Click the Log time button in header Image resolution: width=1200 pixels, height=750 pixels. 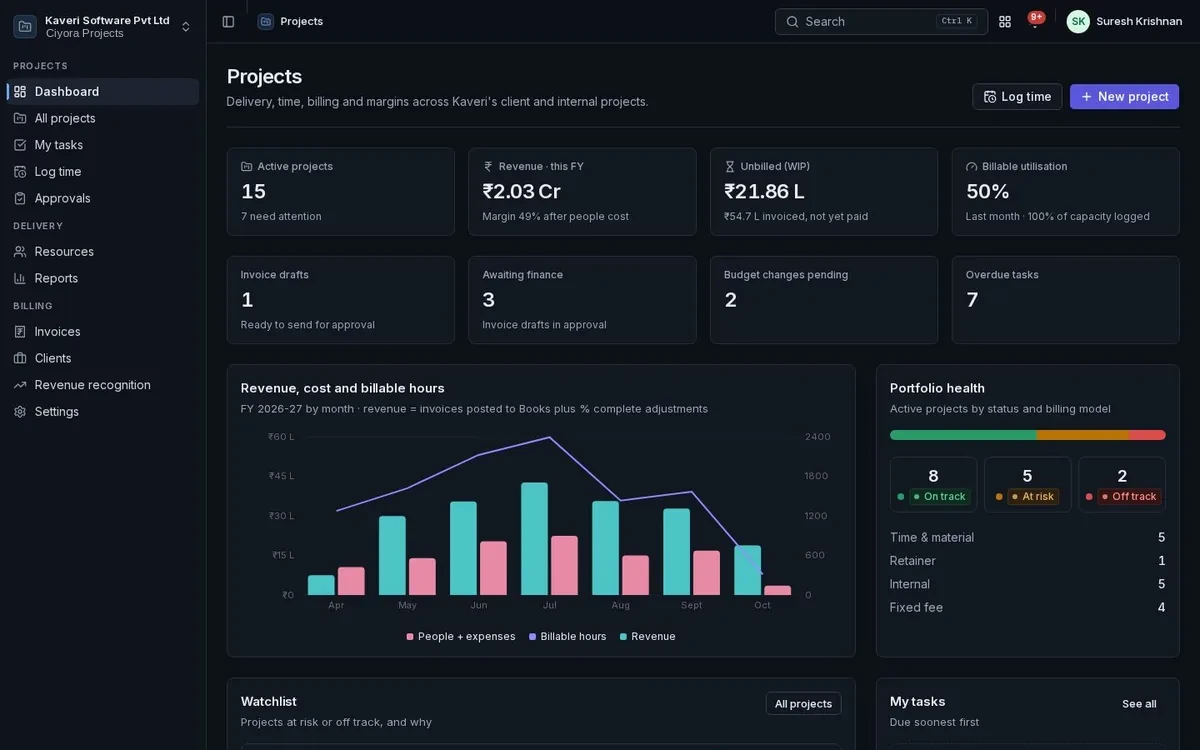click(x=1017, y=96)
